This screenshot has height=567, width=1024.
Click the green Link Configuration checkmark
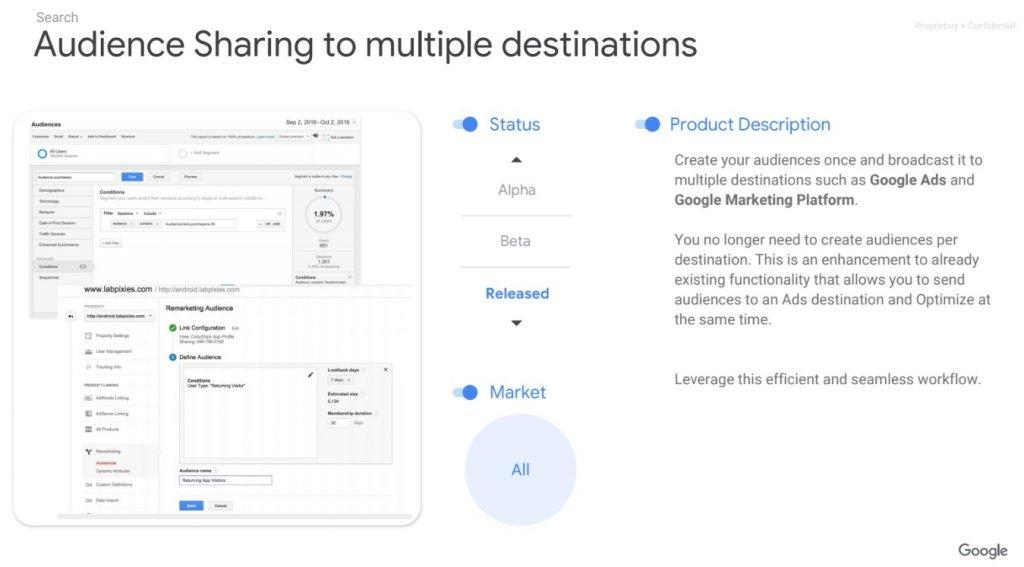coord(172,328)
